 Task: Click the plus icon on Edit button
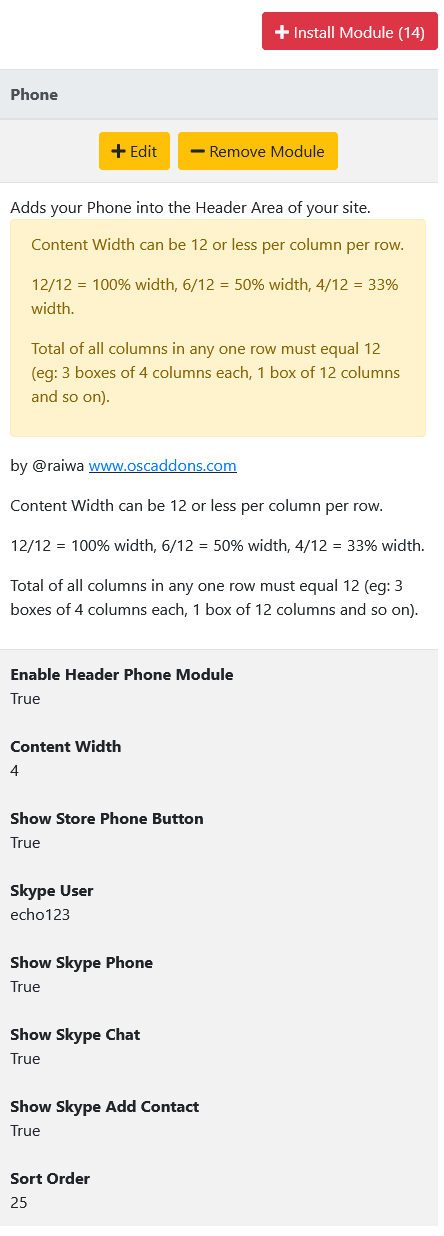click(118, 151)
